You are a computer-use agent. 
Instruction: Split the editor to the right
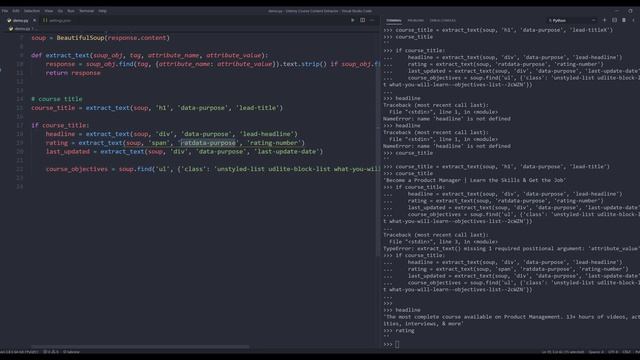[x=362, y=20]
